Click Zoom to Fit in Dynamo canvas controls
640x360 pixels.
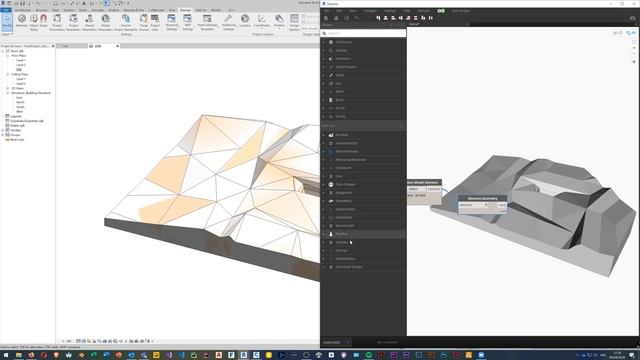pyautogui.click(x=634, y=42)
